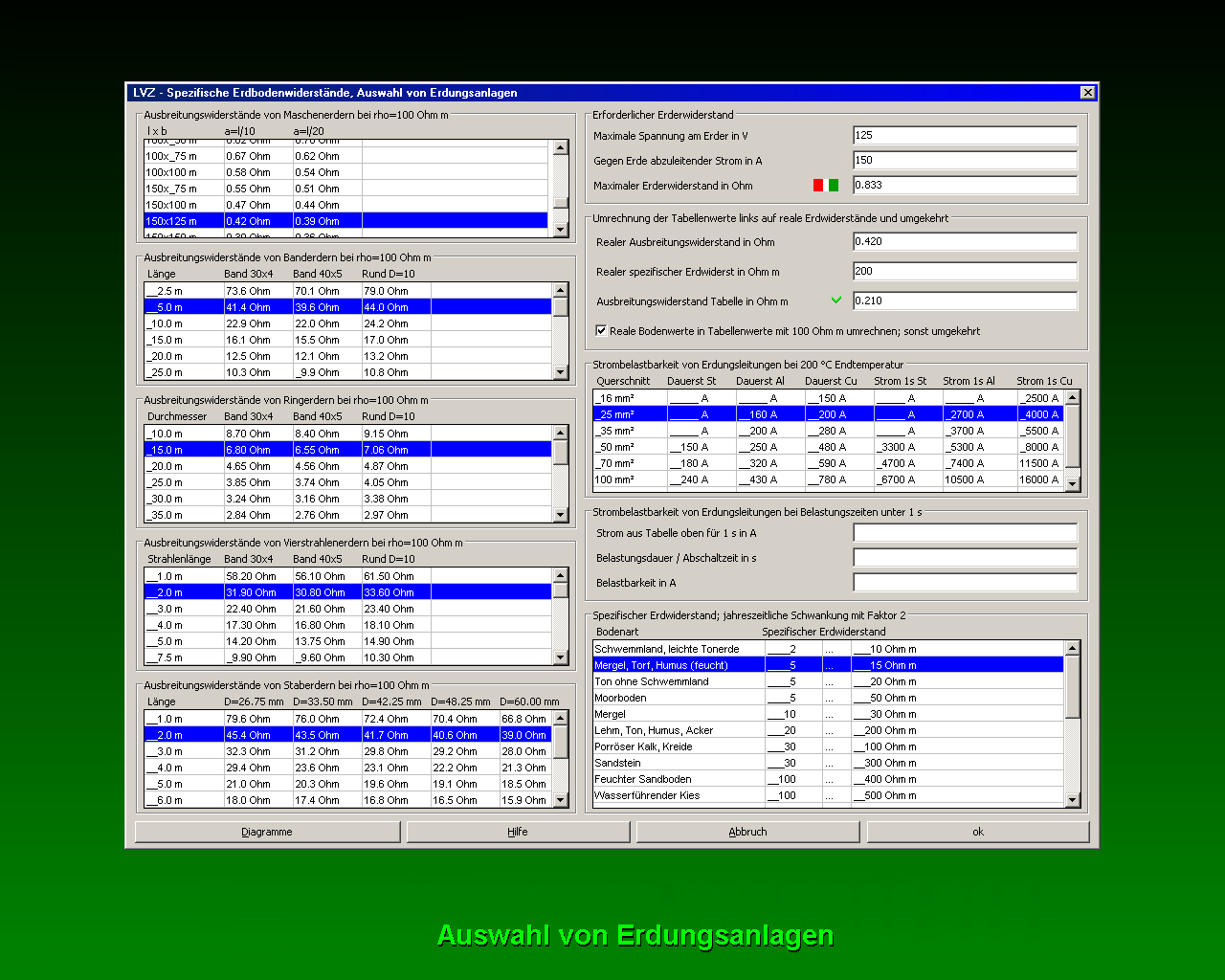The image size is (1225, 980).
Task: Select Schwemmland, leichte Tonerde soil type
Action: [x=828, y=649]
